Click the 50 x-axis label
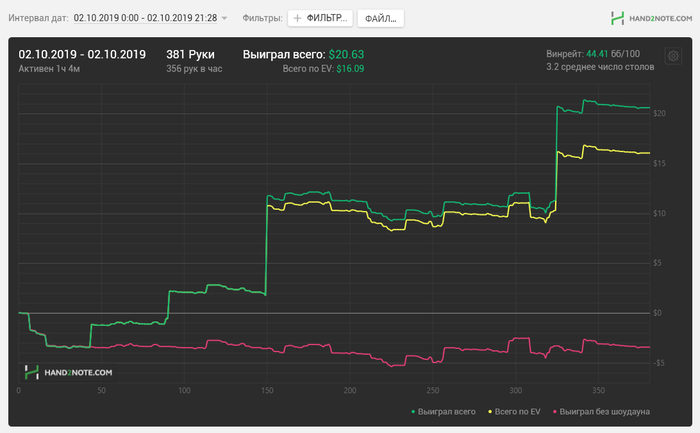This screenshot has width=700, height=433. point(101,391)
